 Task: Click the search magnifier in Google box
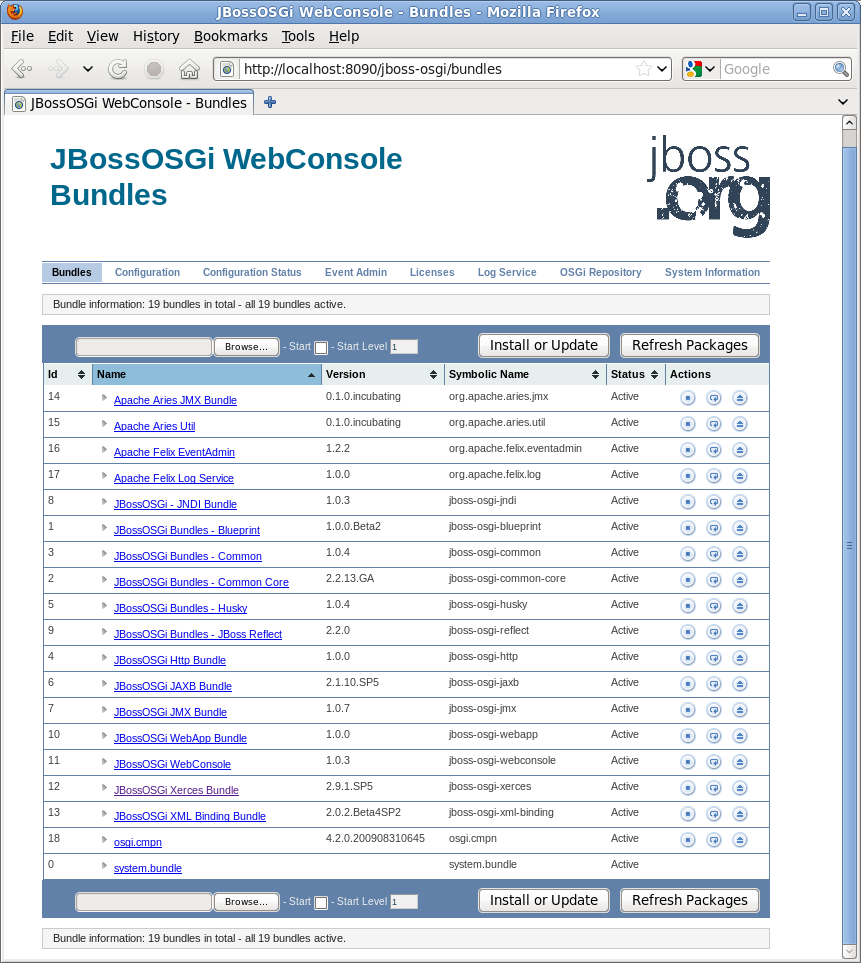(841, 69)
